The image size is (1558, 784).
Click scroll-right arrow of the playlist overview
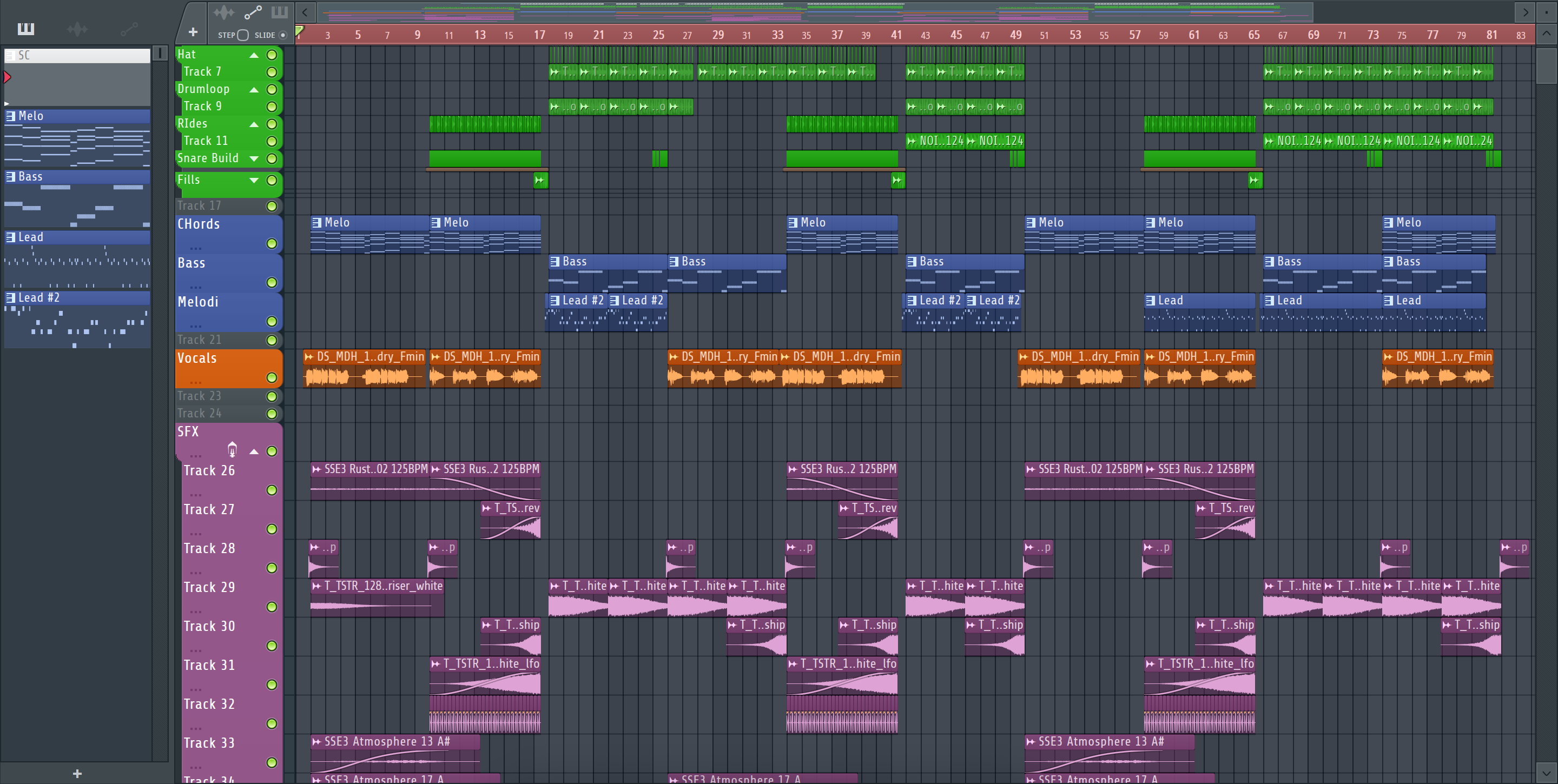click(1526, 12)
